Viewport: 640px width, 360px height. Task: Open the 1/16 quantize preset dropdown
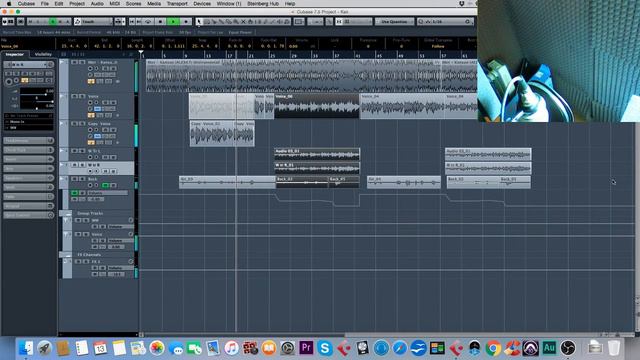click(445, 21)
